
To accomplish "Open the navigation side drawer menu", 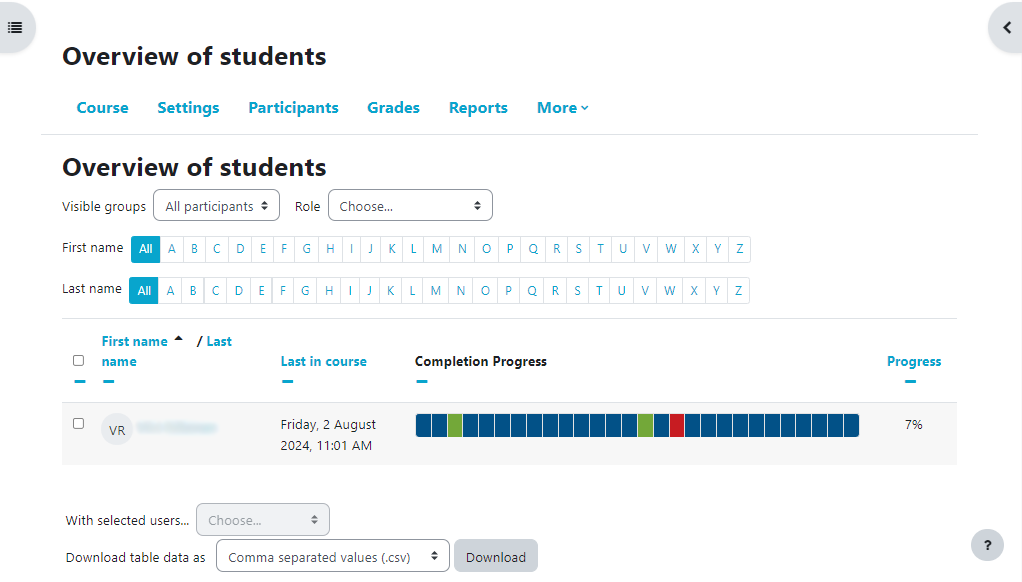I will coord(14,27).
